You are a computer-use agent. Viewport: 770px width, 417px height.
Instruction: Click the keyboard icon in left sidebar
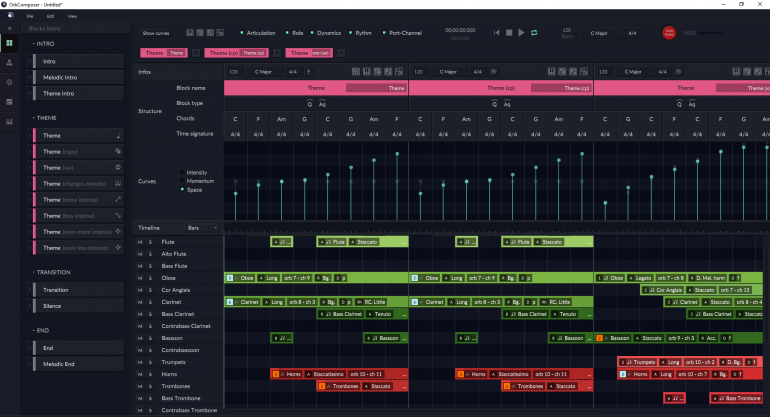coord(9,121)
